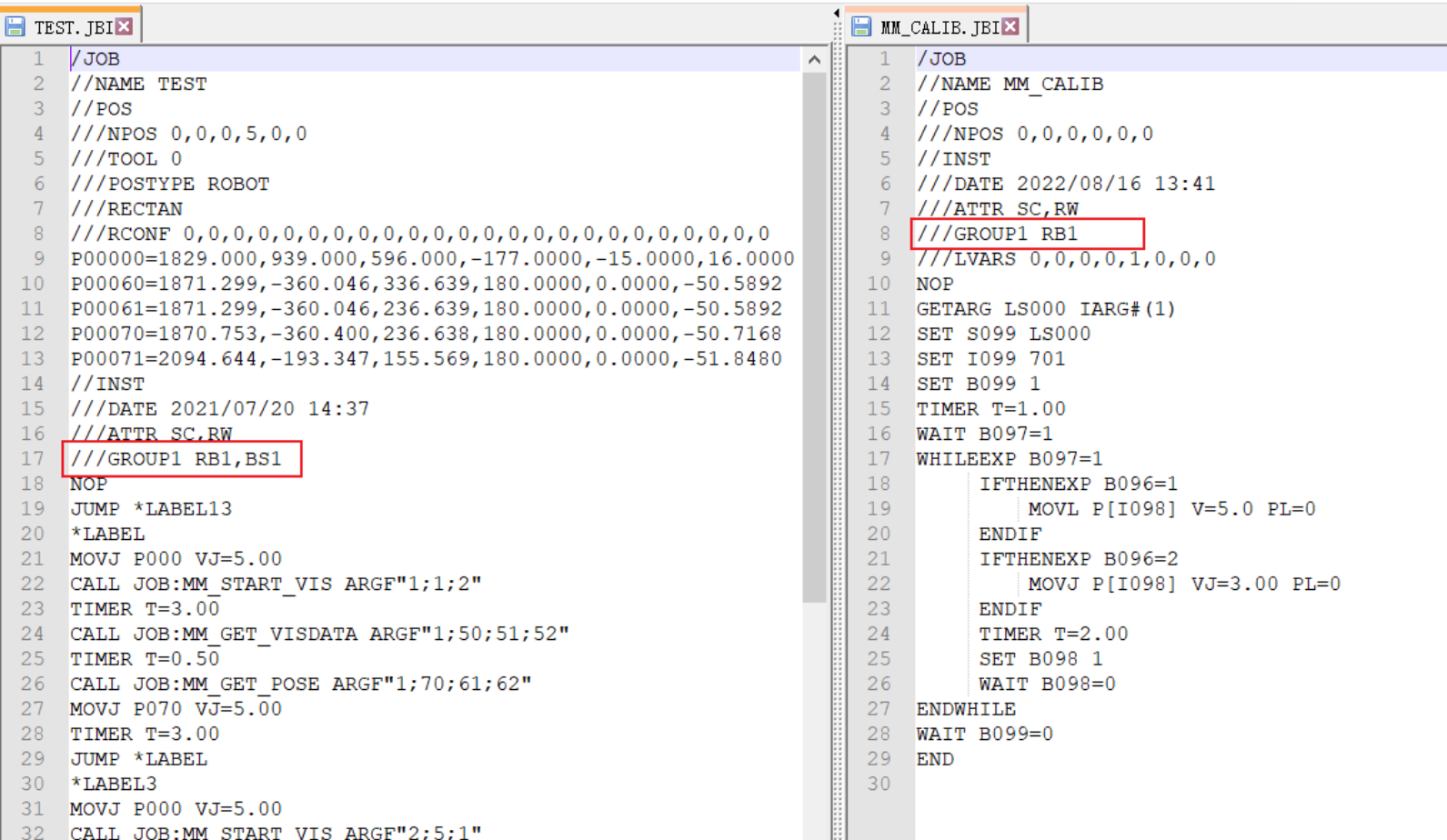Click line number 30 in the MM_CALIB.JBI margin
Screen dimensions: 1447x840
(879, 785)
